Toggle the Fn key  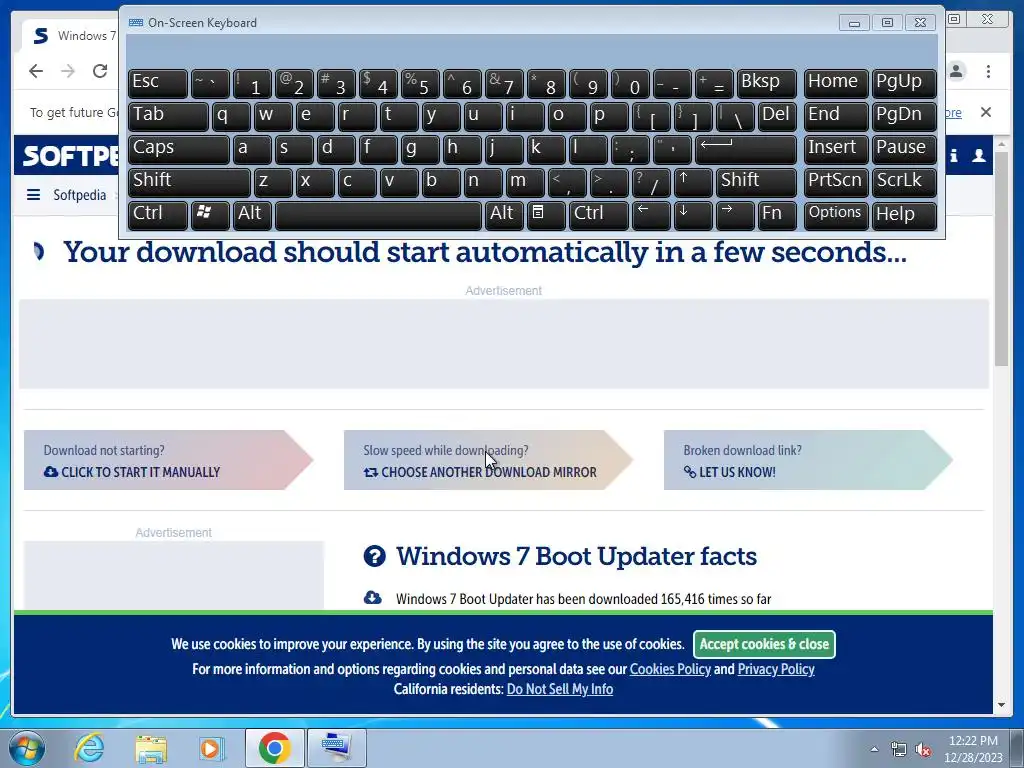coord(778,215)
